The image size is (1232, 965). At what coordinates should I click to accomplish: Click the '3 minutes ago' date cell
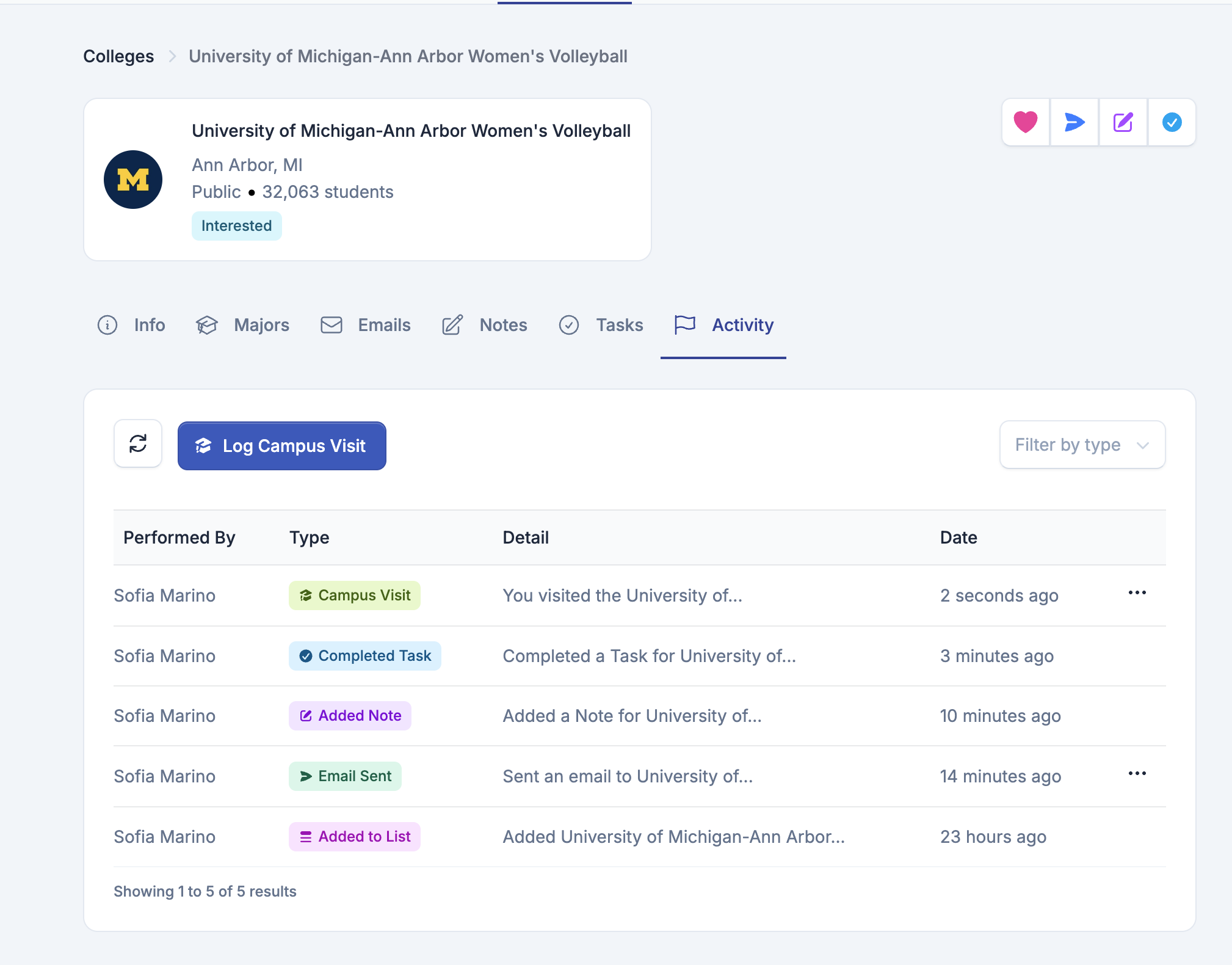pos(997,656)
